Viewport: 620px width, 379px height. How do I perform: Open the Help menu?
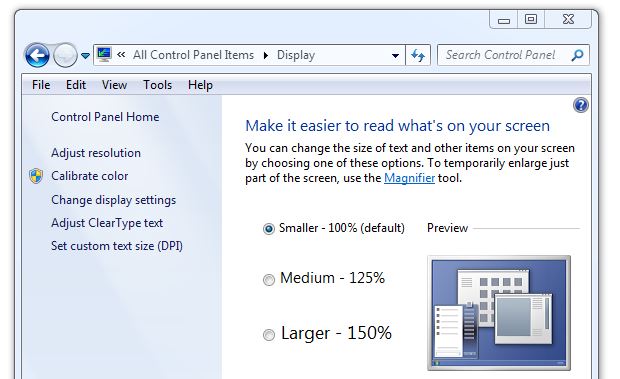pyautogui.click(x=200, y=85)
